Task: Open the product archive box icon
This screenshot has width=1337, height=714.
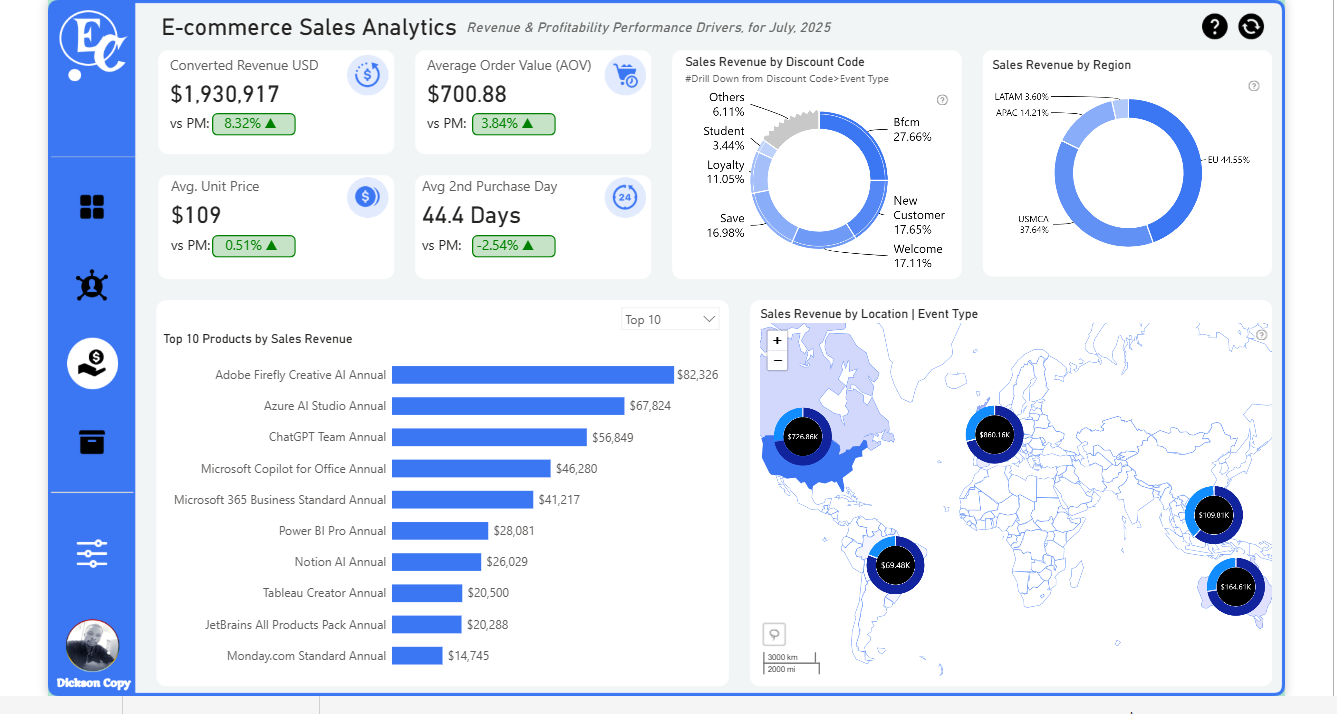Action: click(x=92, y=441)
